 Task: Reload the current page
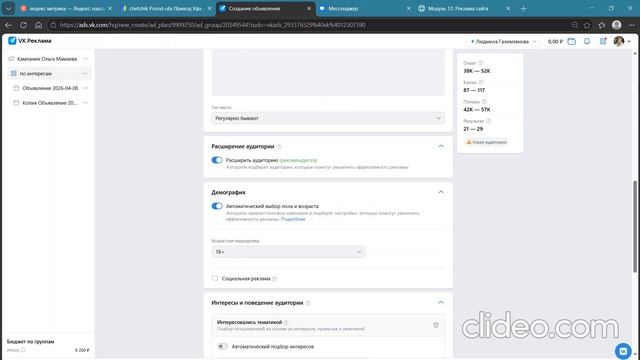click(x=23, y=25)
